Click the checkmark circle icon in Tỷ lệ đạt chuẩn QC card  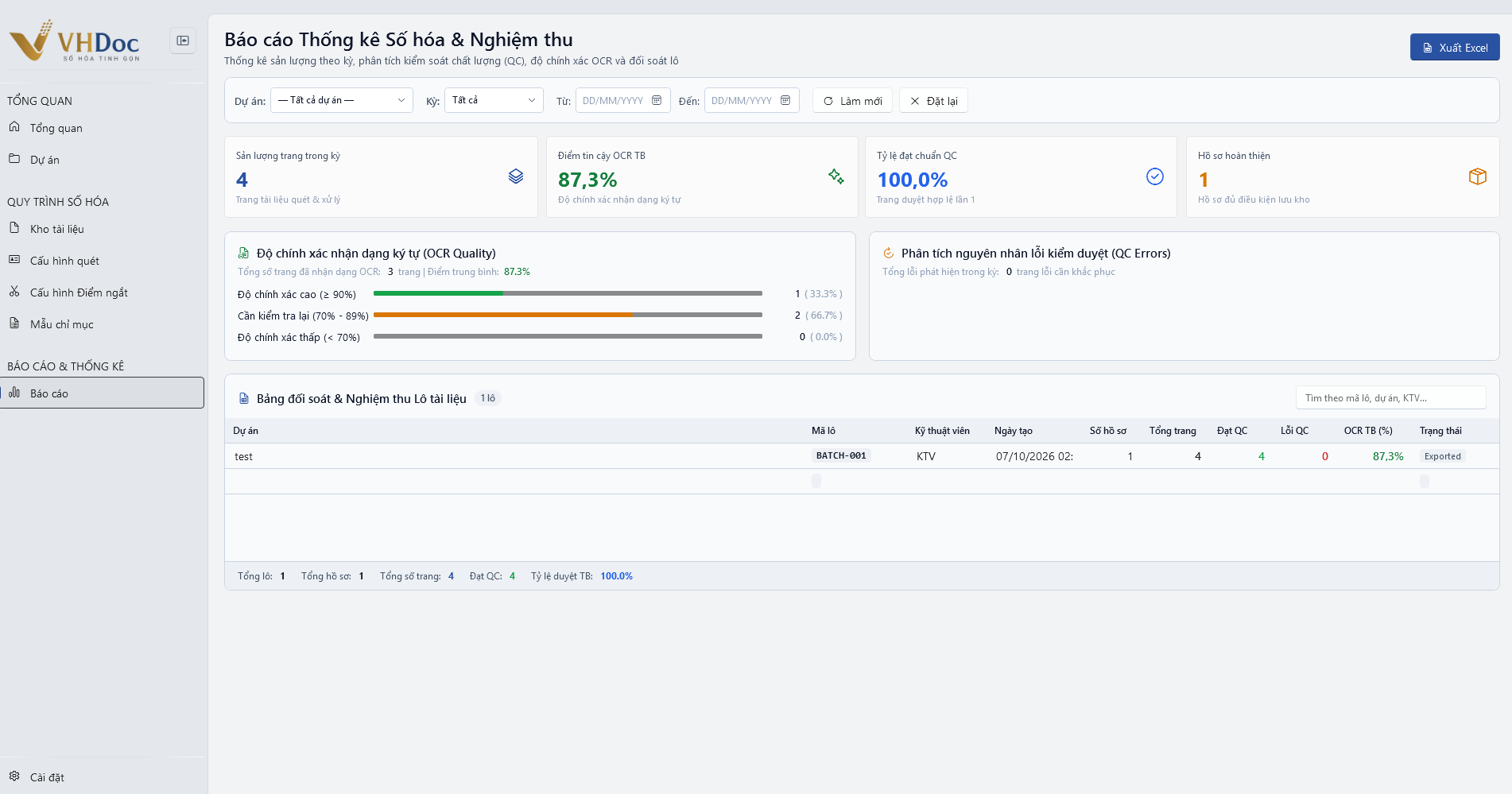(x=1155, y=176)
